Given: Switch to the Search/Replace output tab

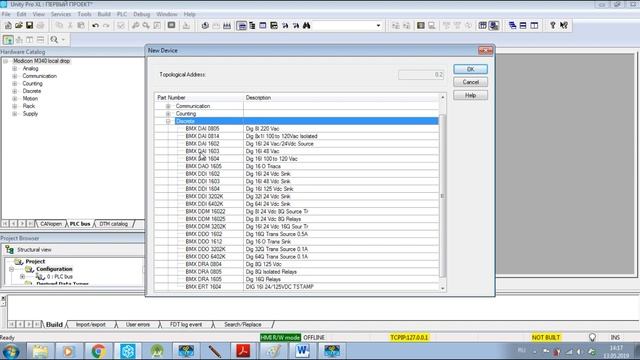Looking at the screenshot, I should tap(242, 324).
